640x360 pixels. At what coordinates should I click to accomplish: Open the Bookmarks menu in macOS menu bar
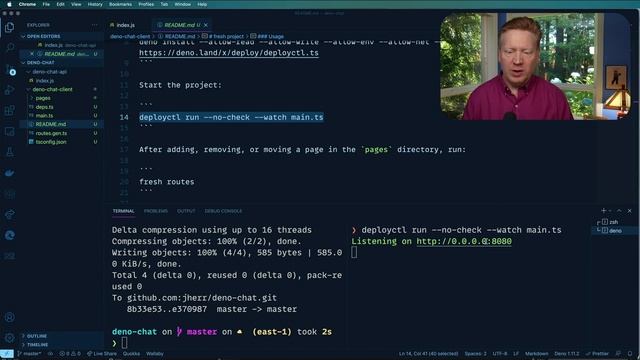point(120,4)
